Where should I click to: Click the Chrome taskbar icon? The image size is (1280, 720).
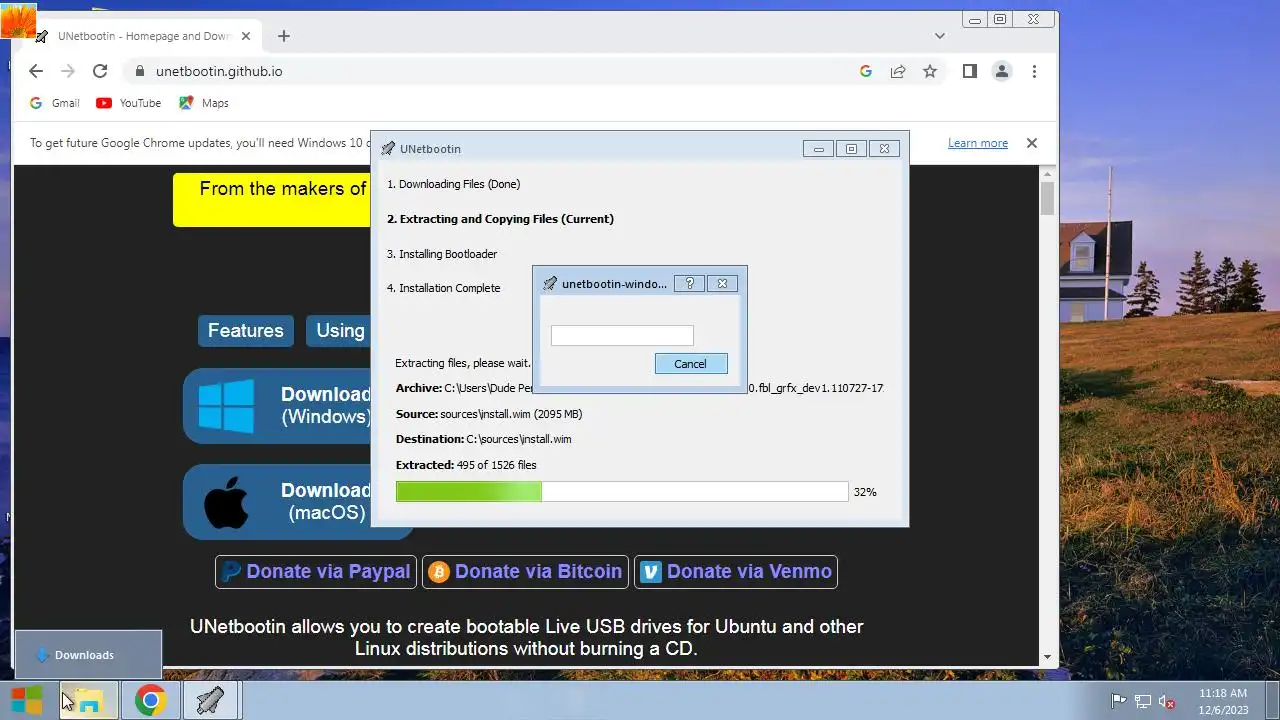coord(150,700)
